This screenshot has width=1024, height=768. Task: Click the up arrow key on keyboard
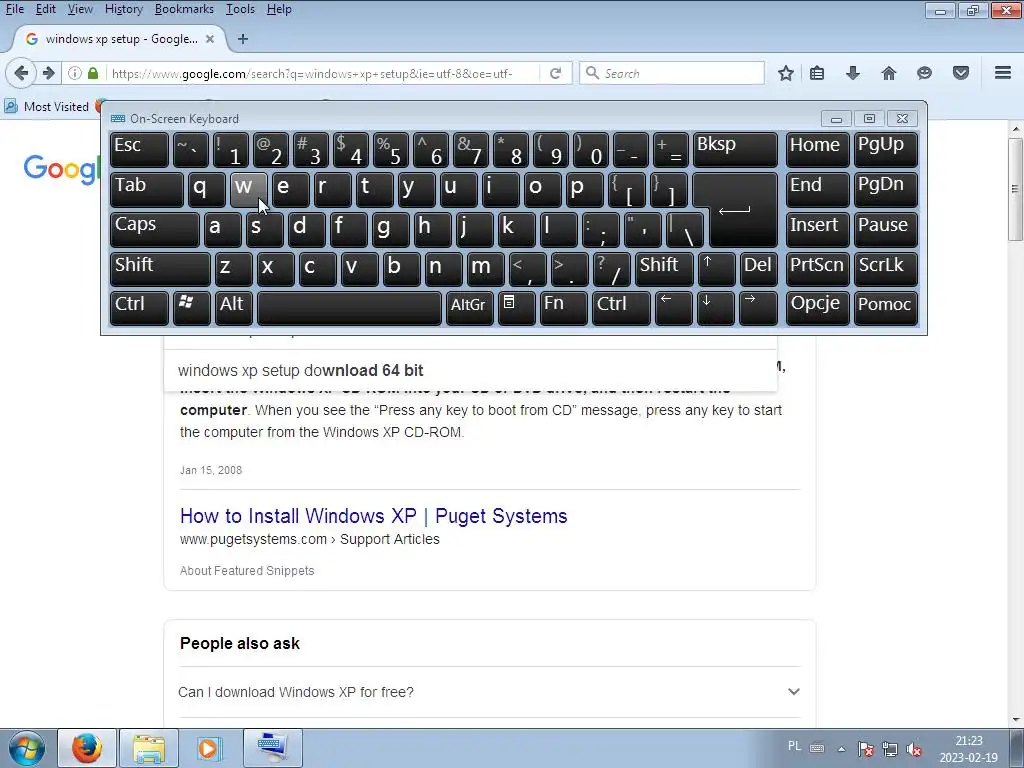click(x=716, y=269)
